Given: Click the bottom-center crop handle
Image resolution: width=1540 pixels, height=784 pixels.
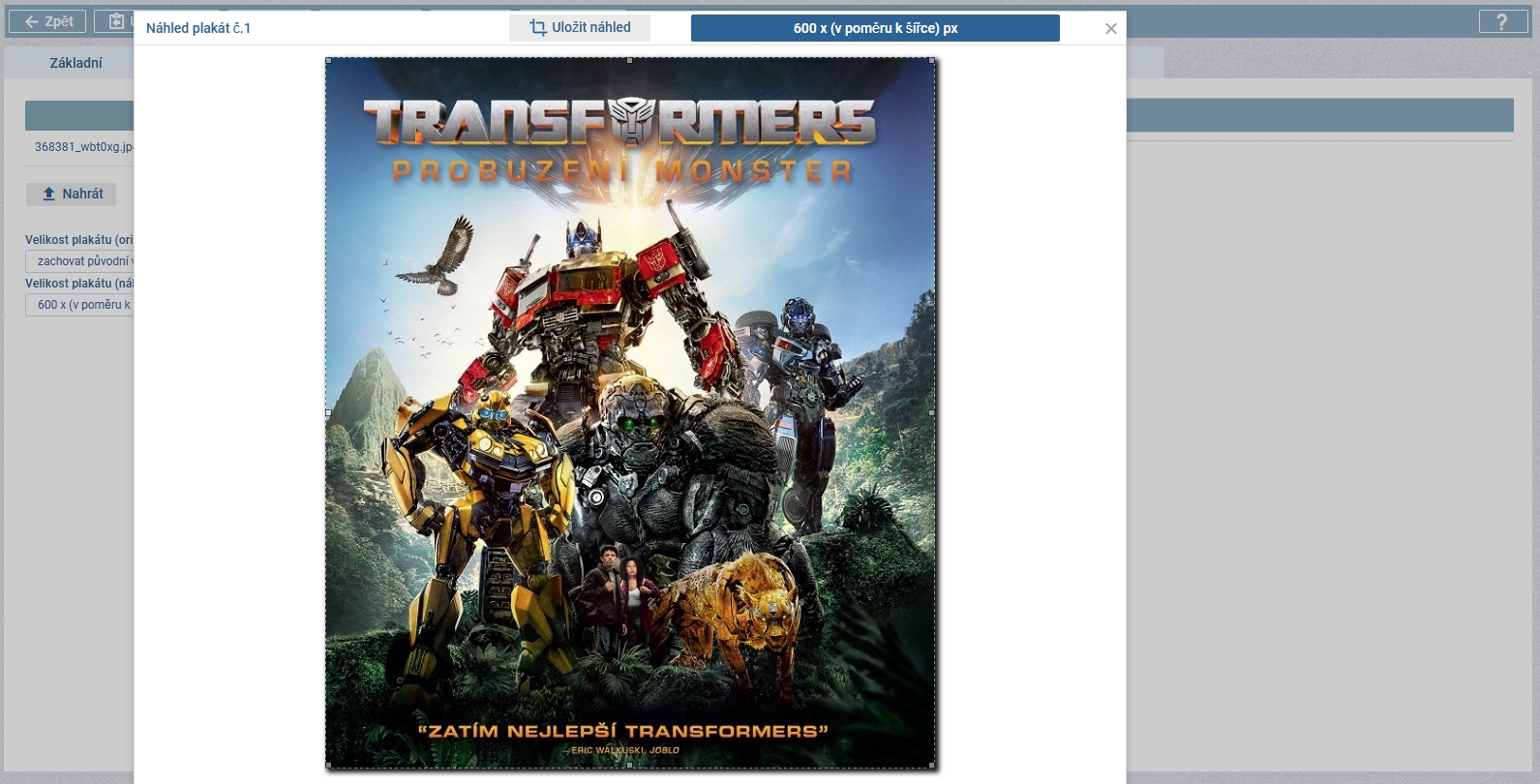Looking at the screenshot, I should (630, 766).
